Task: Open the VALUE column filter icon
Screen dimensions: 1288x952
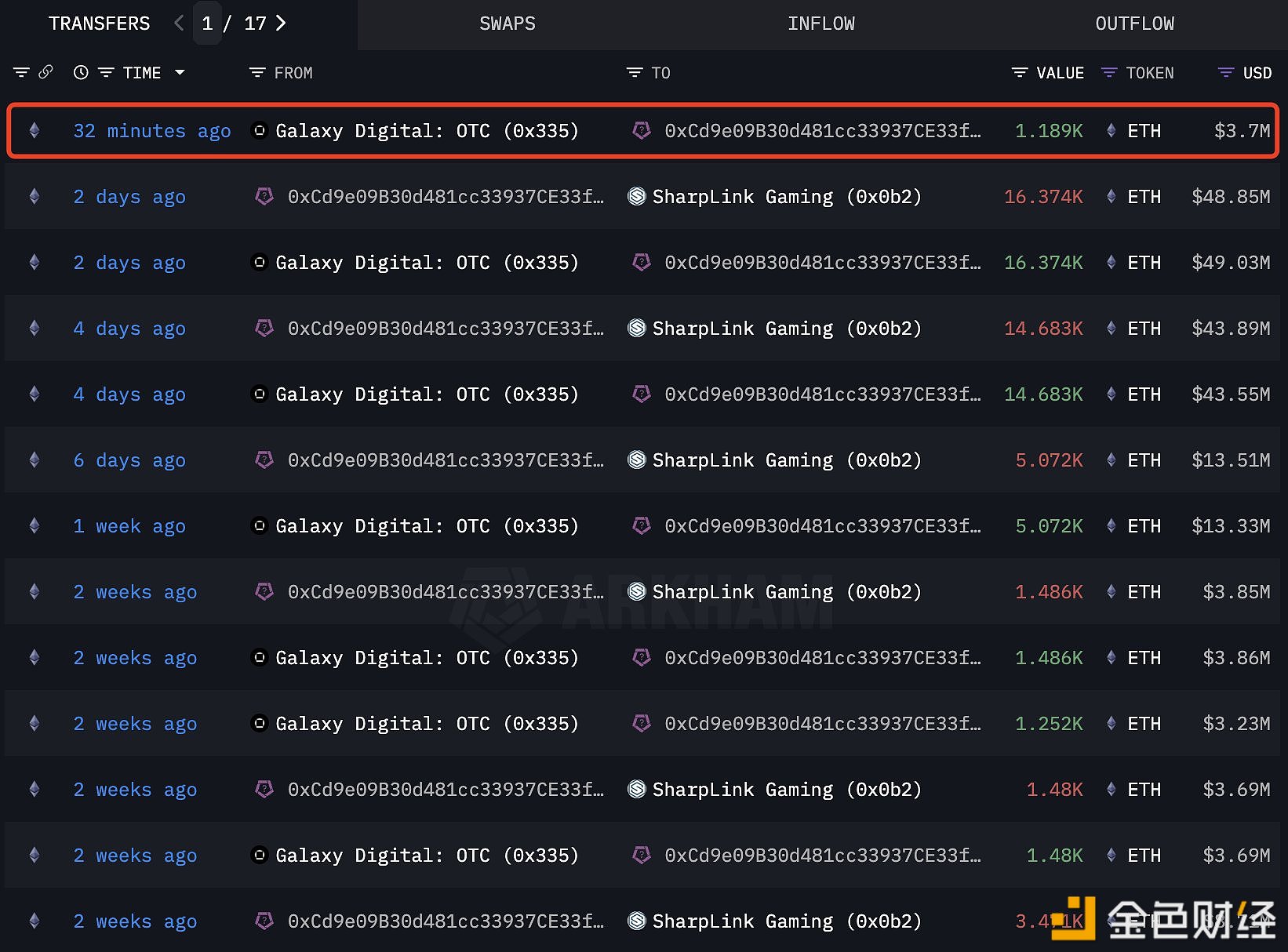Action: pos(1019,73)
